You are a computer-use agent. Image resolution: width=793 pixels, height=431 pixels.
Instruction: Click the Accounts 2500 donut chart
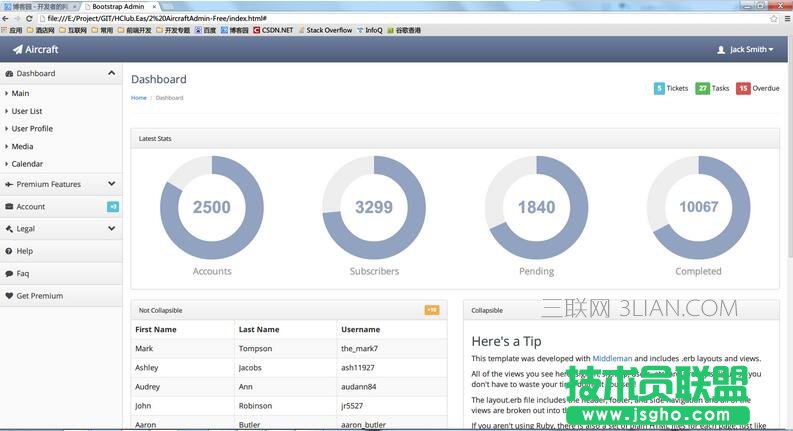click(212, 207)
